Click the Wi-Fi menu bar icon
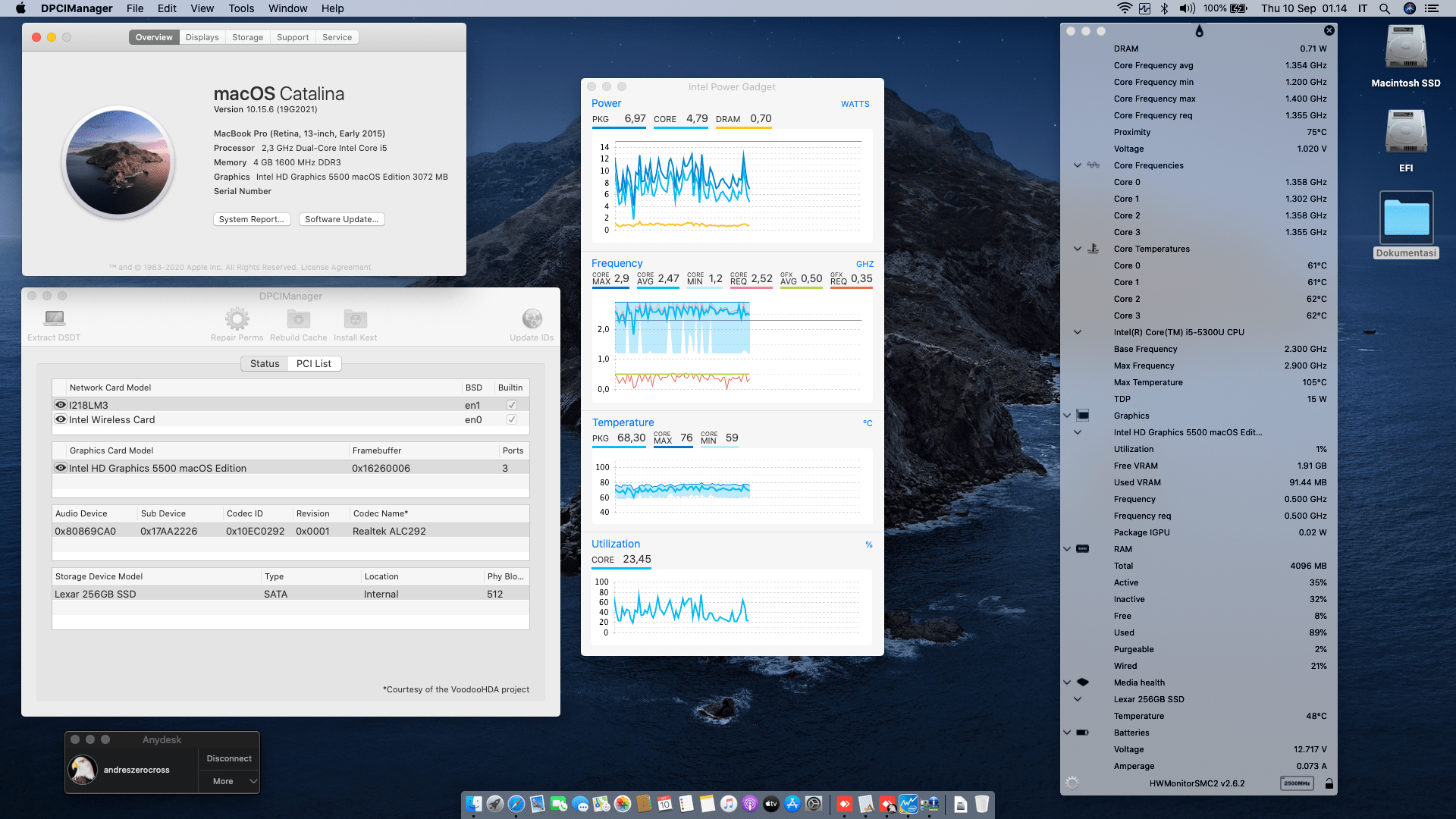 [1125, 8]
